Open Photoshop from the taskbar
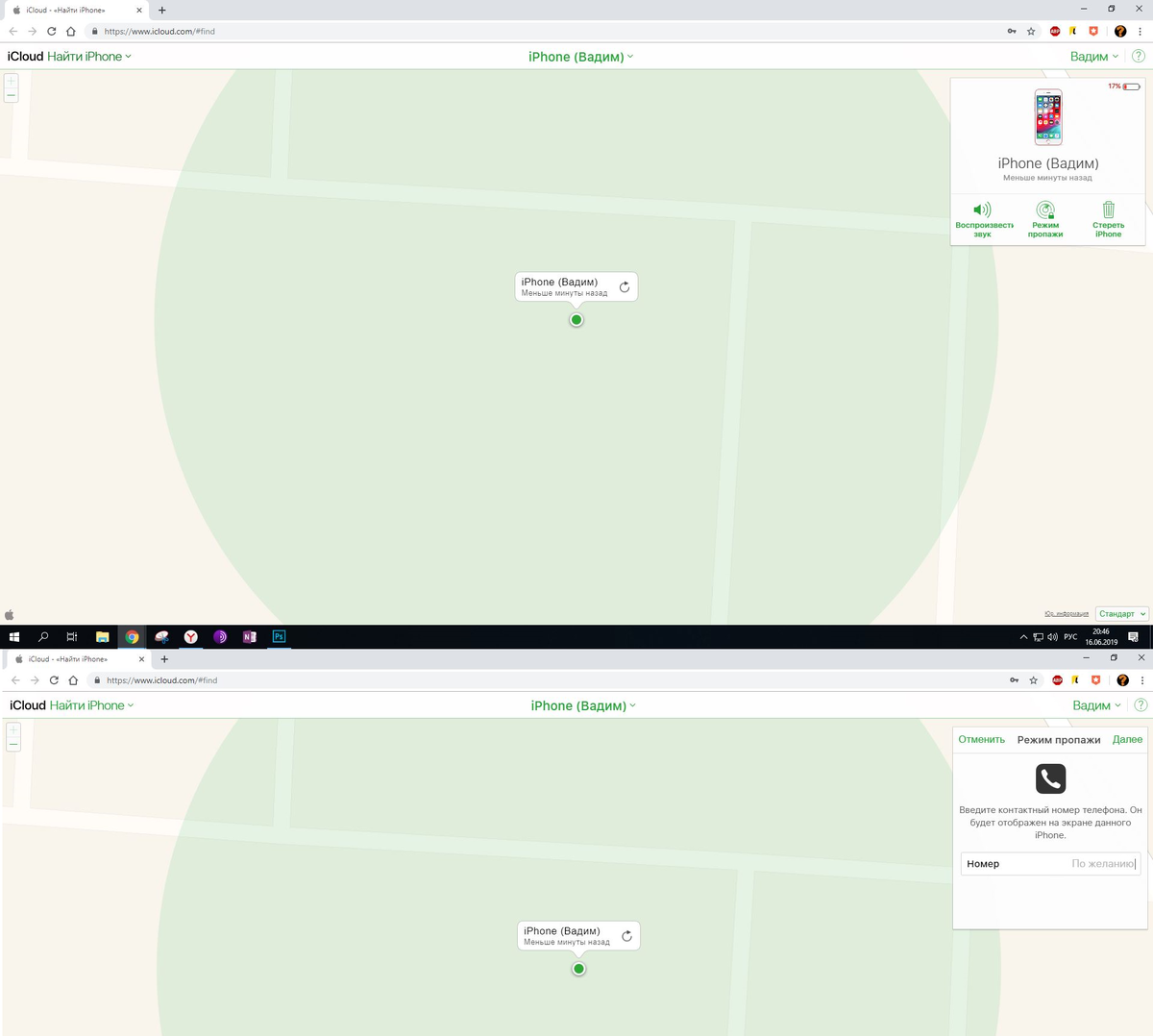 coord(279,636)
